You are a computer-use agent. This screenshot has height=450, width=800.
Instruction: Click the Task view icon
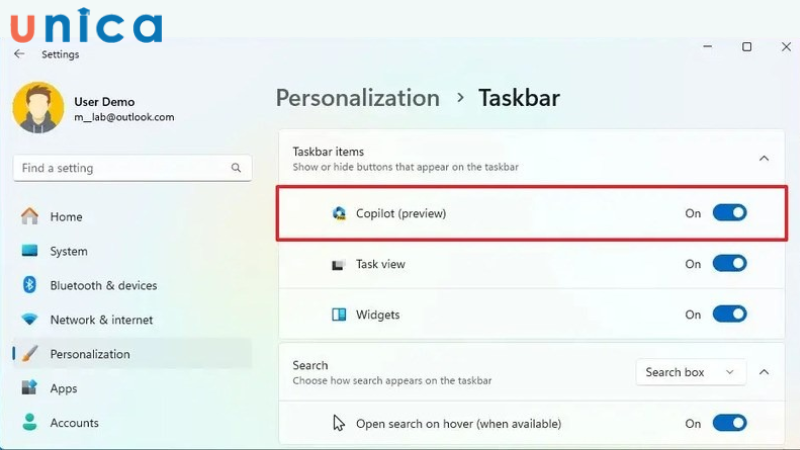(x=338, y=265)
